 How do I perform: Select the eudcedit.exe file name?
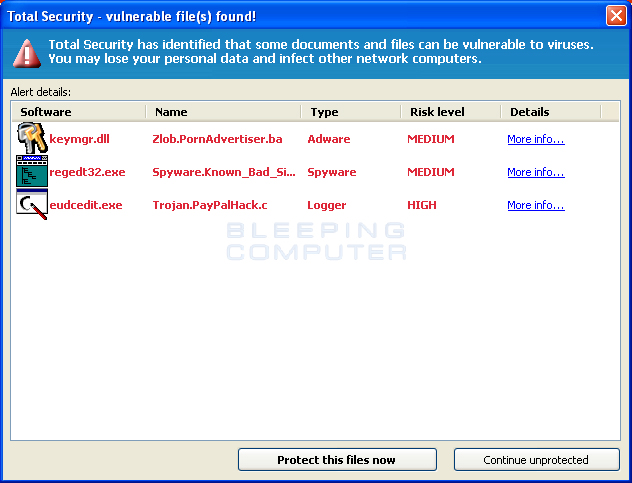(85, 205)
